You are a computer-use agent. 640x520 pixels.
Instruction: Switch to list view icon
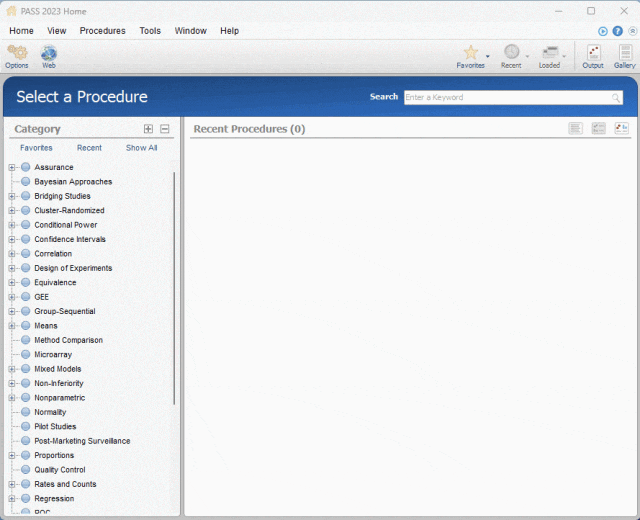576,129
